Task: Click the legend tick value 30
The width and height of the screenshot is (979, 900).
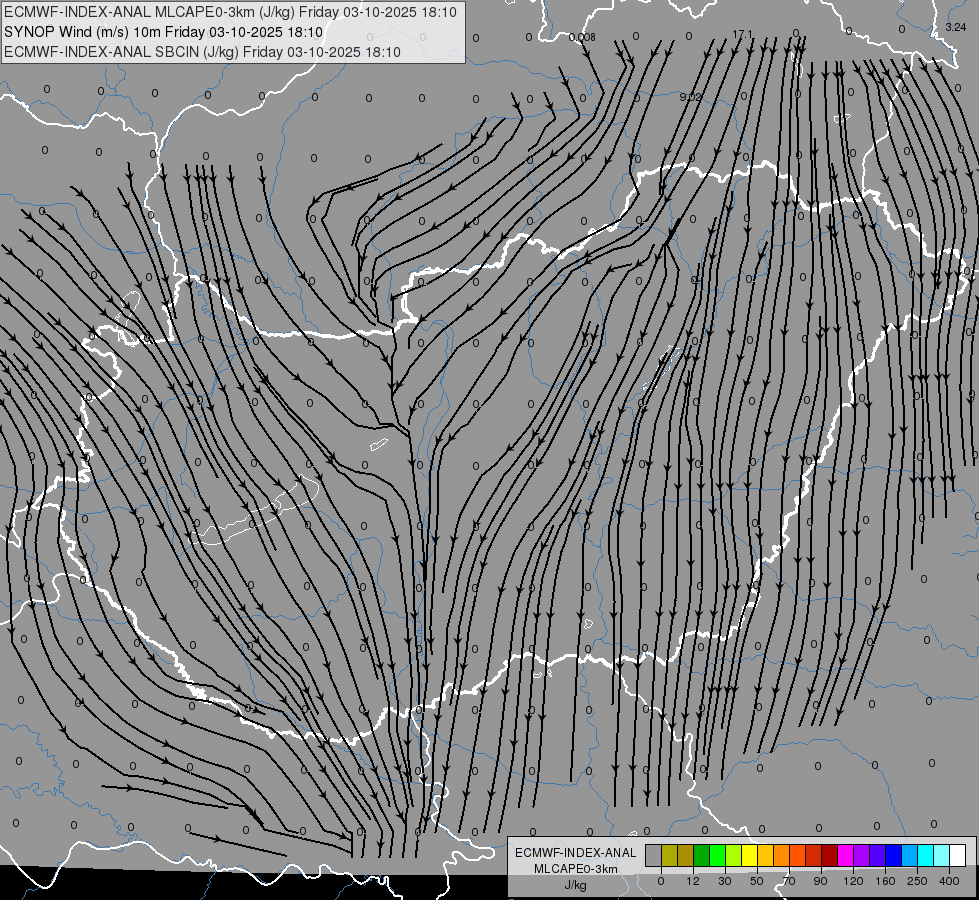Action: point(725,881)
